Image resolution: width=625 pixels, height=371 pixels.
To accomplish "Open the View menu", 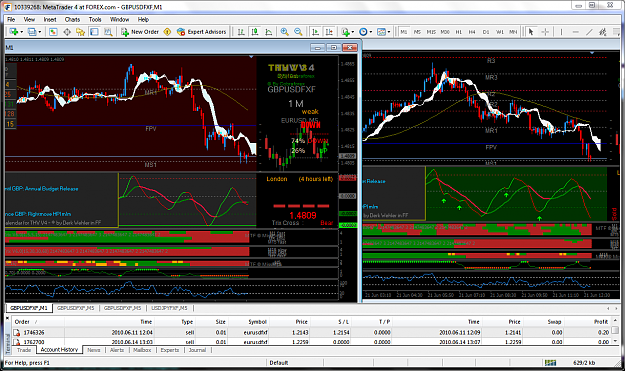I will pyautogui.click(x=29, y=19).
